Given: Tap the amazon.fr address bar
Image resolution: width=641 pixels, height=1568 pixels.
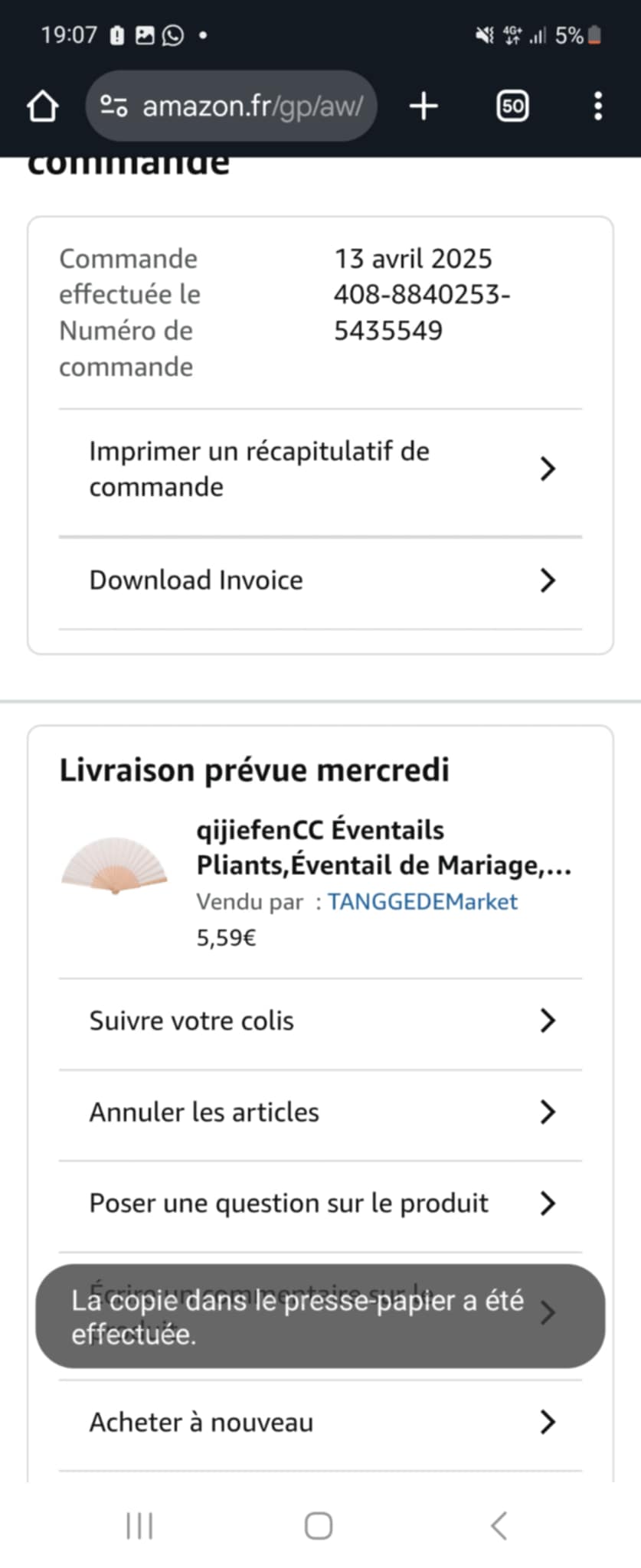Looking at the screenshot, I should click(x=253, y=106).
